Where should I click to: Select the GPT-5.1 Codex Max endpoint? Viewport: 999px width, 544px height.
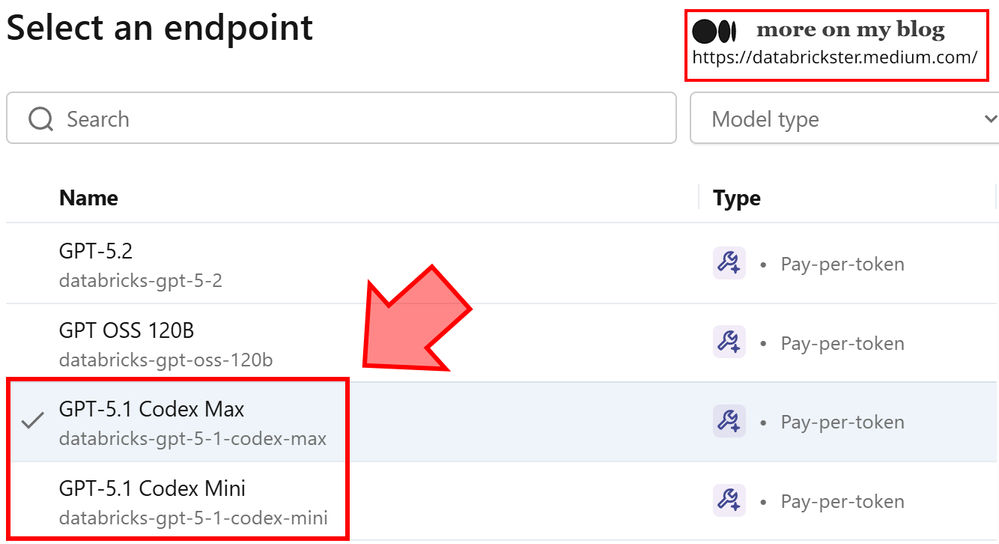point(151,409)
